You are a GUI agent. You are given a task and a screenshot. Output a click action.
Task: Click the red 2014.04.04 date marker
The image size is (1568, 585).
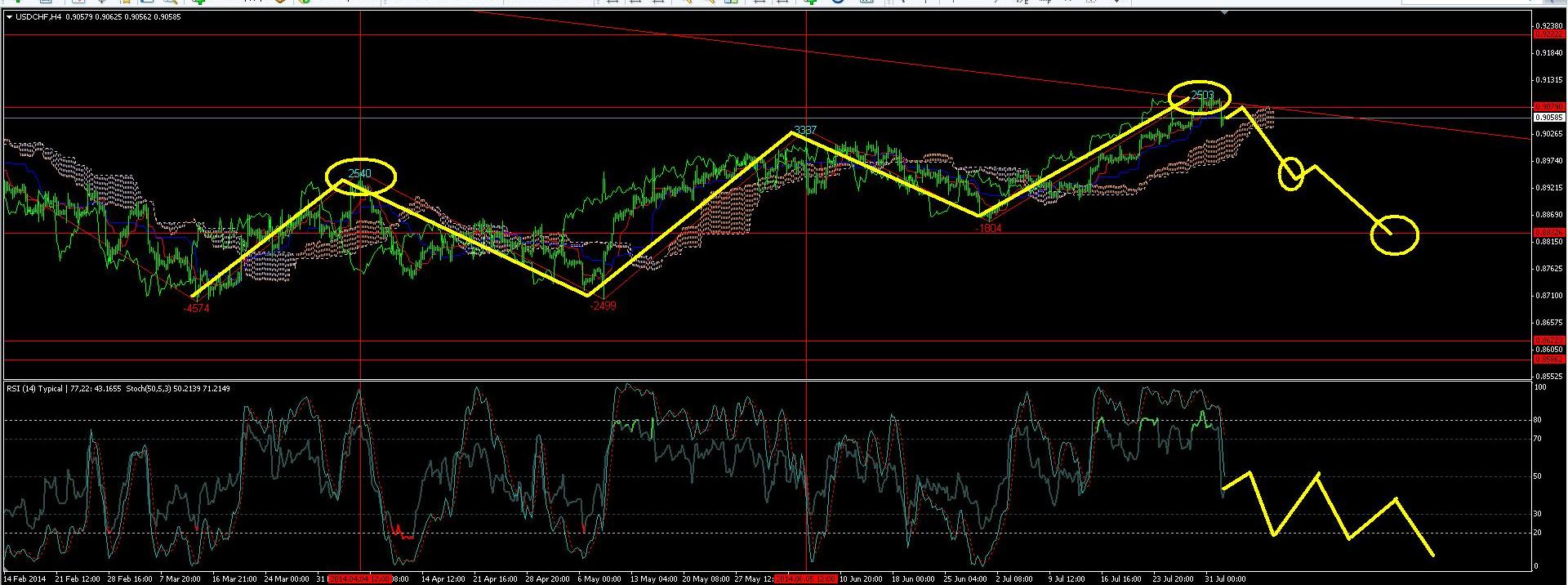coord(360,578)
